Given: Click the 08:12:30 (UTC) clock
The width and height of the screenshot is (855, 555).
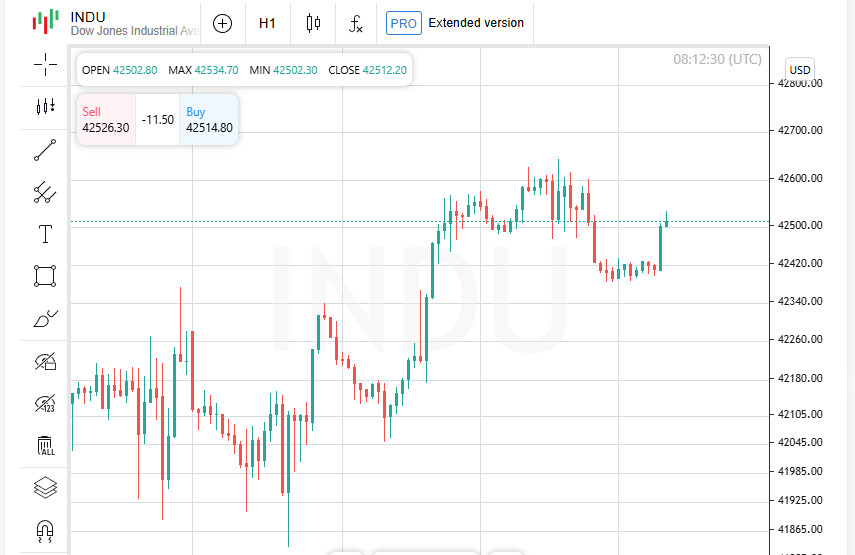Looking at the screenshot, I should 718,59.
